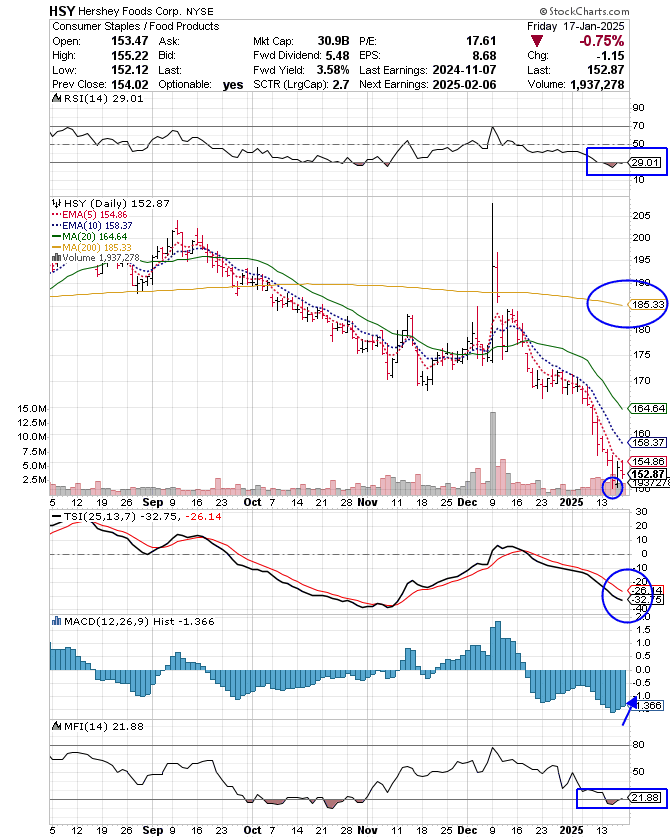The image size is (670, 838).
Task: Click the RSI(14) 29.01 panel title
Action: click(104, 98)
